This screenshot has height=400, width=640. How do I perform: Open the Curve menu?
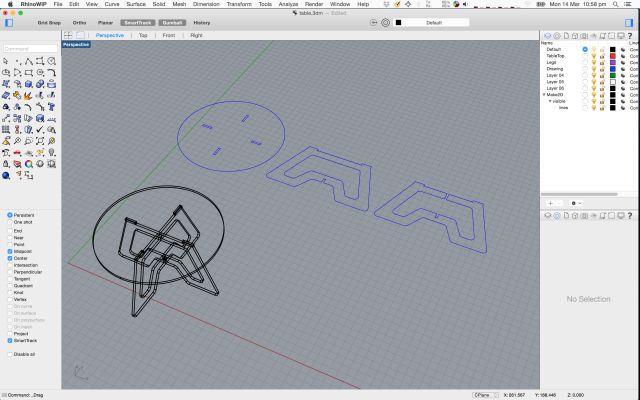112,4
